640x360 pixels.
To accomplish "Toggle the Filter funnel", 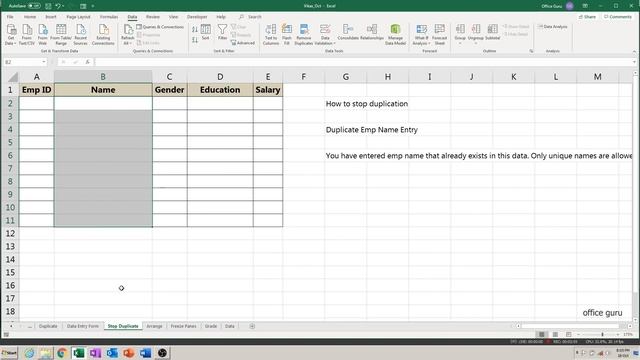I will coord(222,32).
